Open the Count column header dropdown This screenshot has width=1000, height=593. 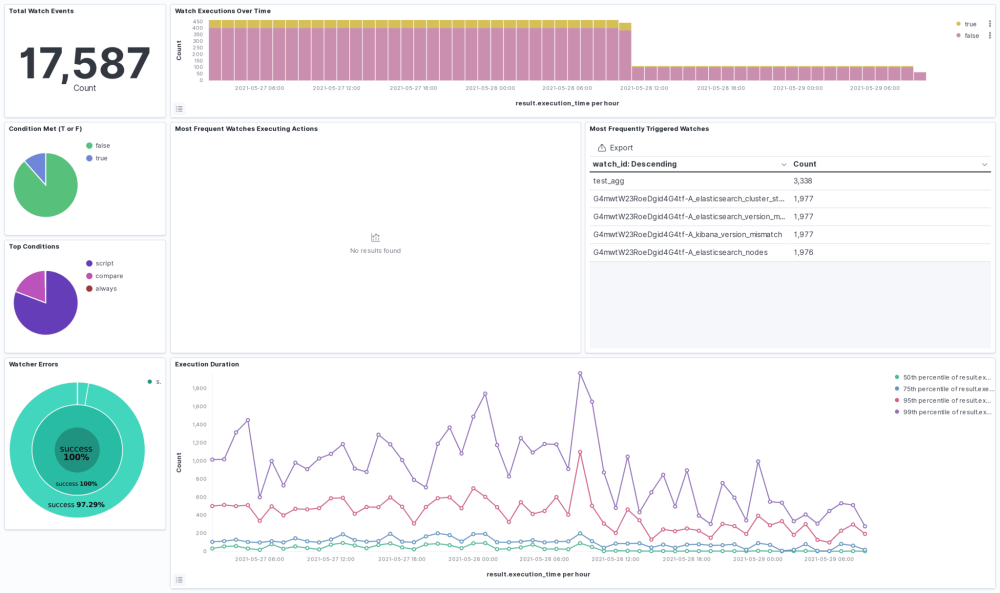tap(984, 164)
